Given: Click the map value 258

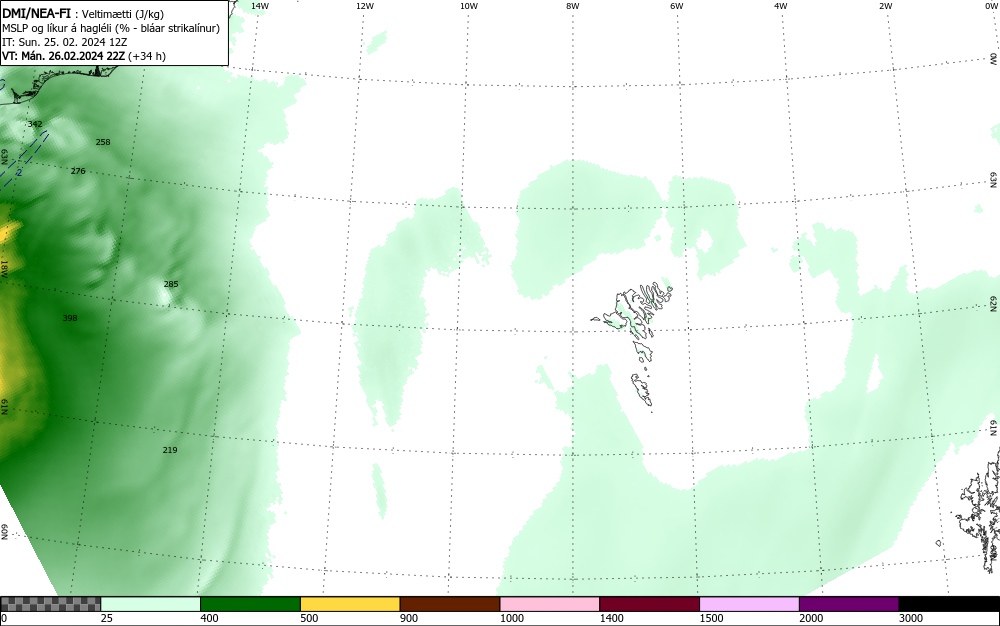Looking at the screenshot, I should [103, 142].
